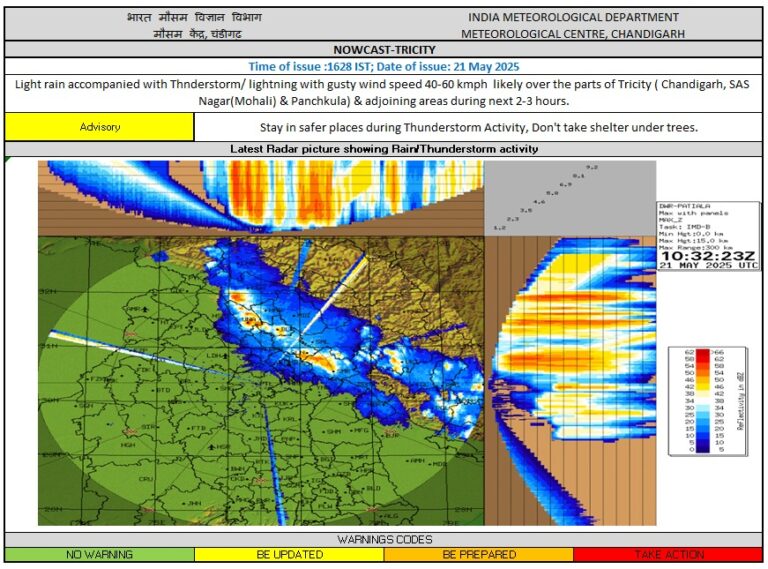
Task: Click the Task: IMD-B info line
Action: 684,227
